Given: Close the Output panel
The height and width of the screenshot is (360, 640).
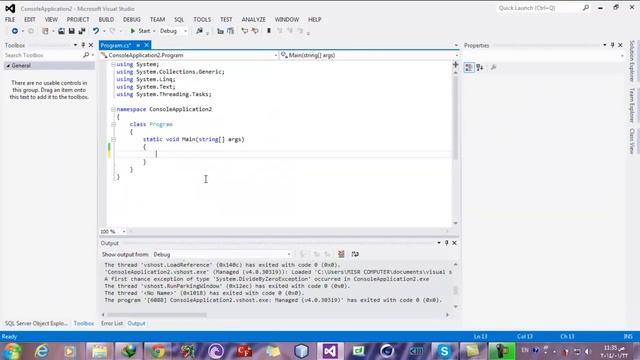Looking at the screenshot, I should (x=454, y=243).
